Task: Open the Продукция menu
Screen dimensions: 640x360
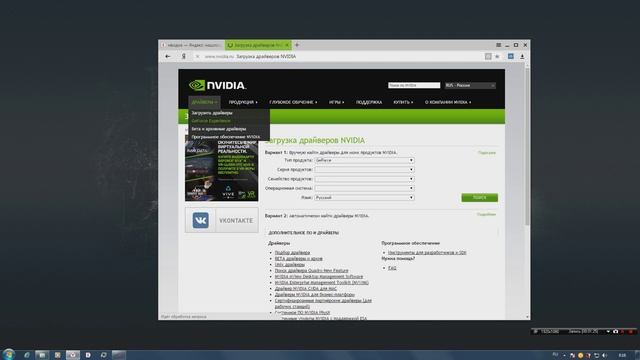Action: [x=243, y=102]
